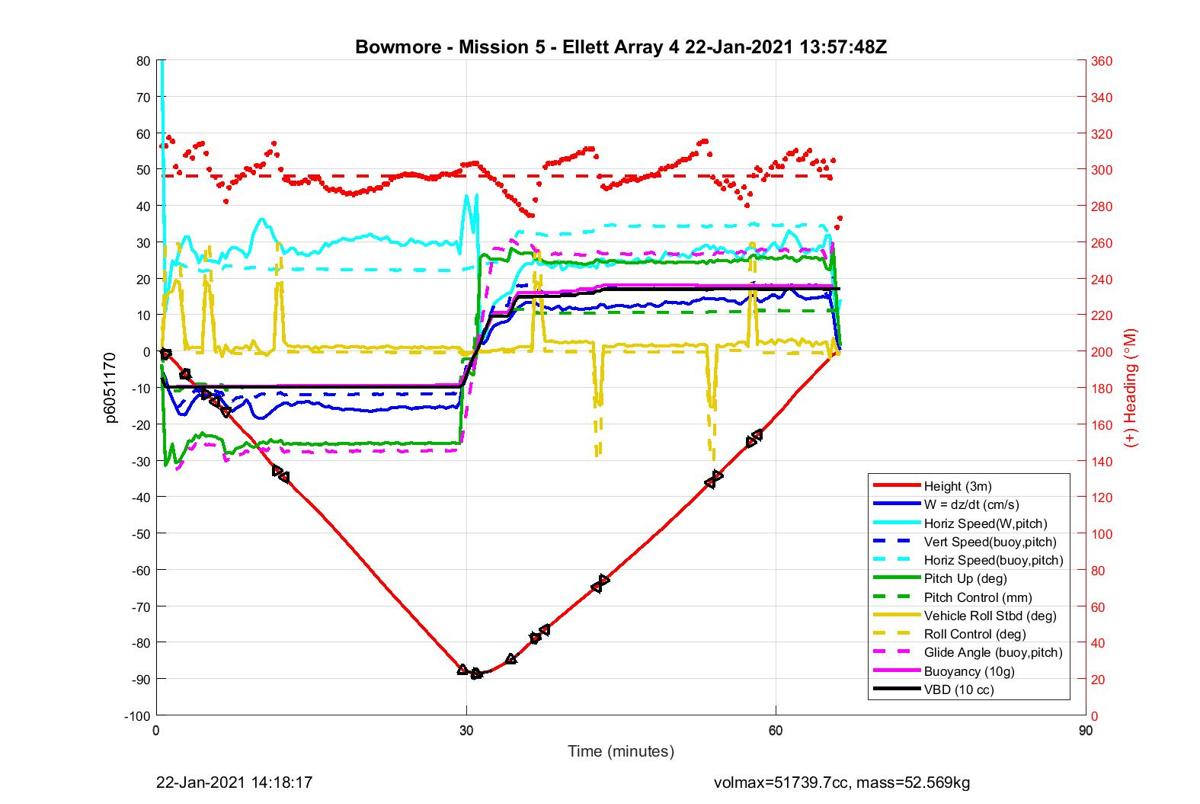Click the "Time (minutes)" x-axis label
The width and height of the screenshot is (1200, 804).
(x=620, y=751)
